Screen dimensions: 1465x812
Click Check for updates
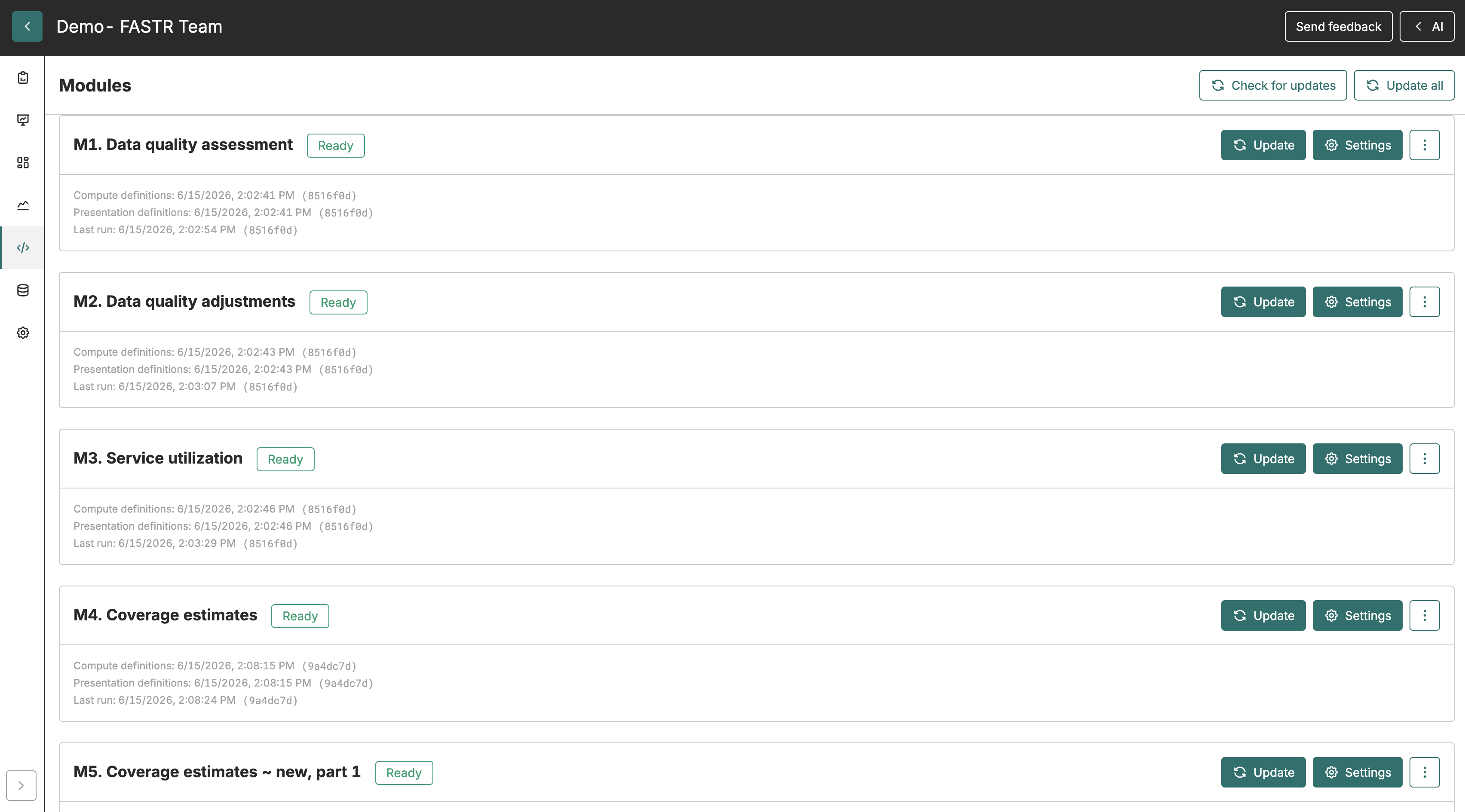(1273, 85)
